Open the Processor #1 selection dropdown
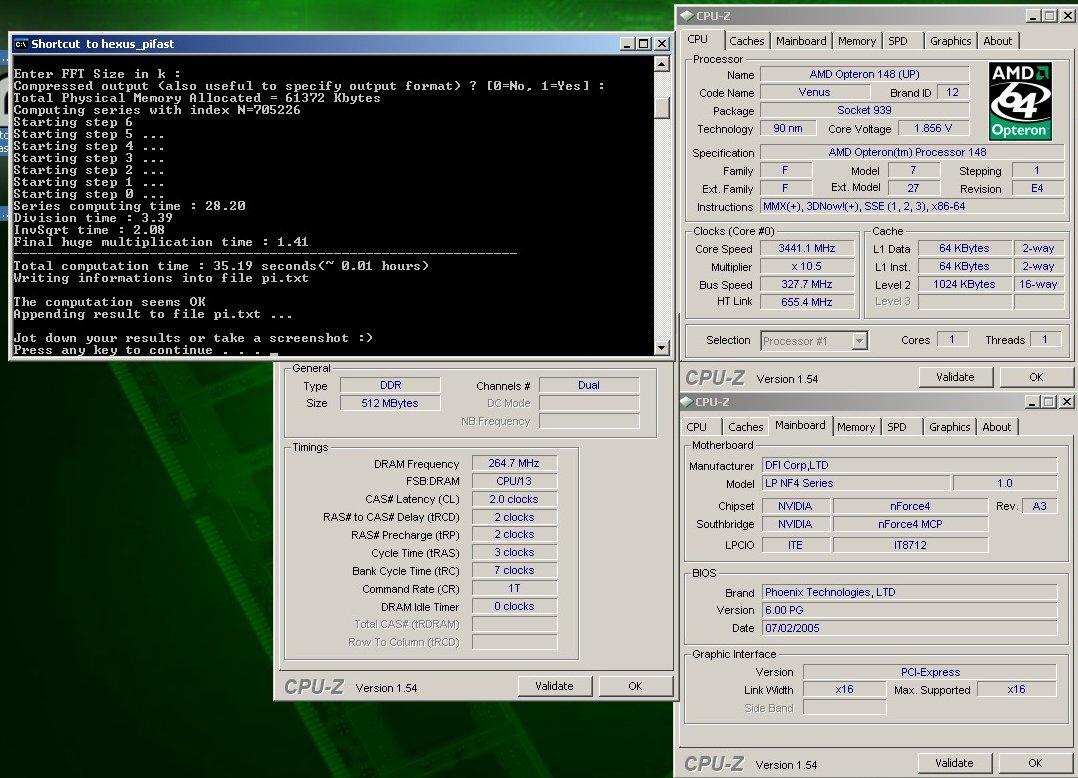Screen dimensions: 1078x778 (859, 340)
